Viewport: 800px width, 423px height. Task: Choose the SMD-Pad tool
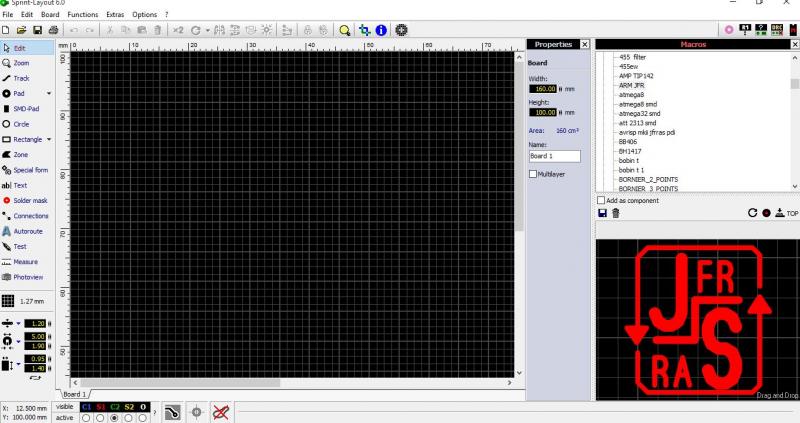(27, 109)
